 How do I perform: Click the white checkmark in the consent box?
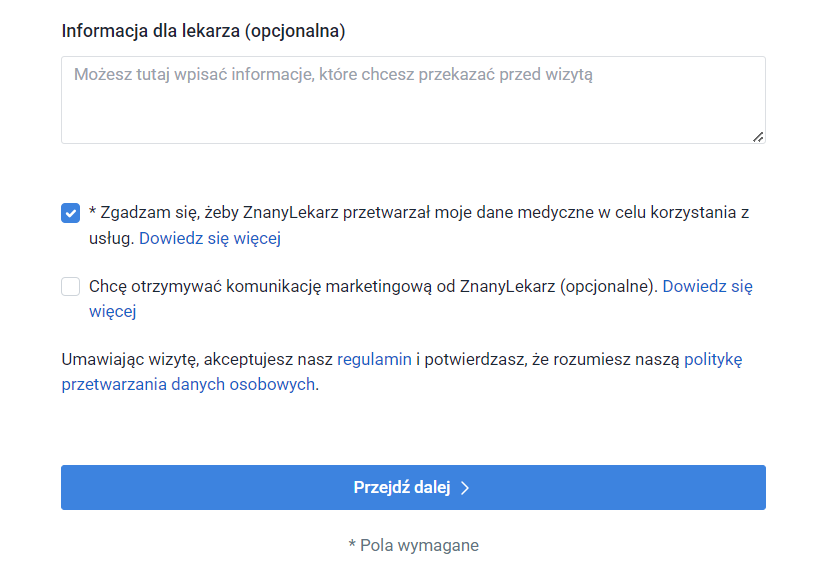70,213
